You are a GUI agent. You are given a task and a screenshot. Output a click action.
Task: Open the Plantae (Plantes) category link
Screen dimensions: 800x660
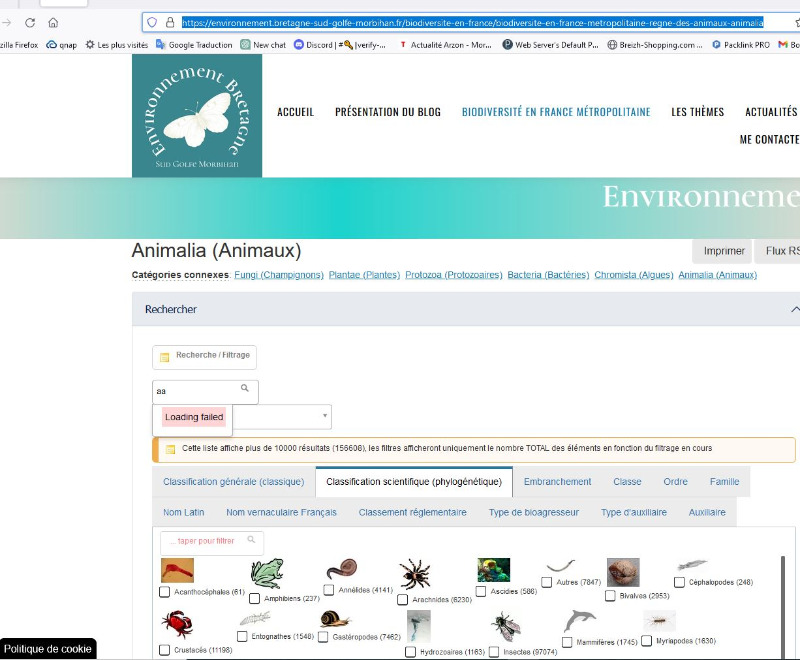tap(364, 275)
